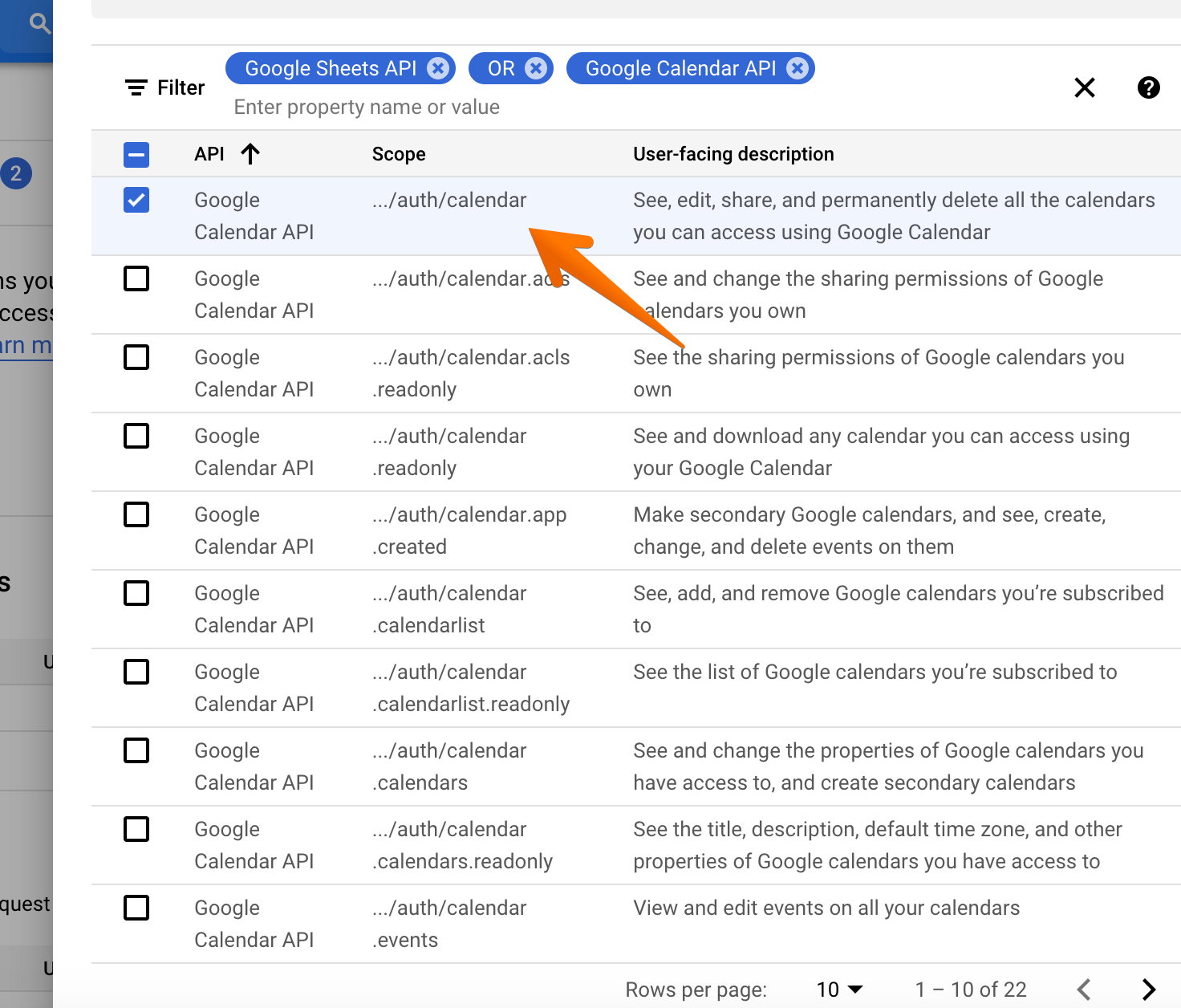Select the calendar.calendars.readonly scope checkbox
Image resolution: width=1181 pixels, height=1008 pixels.
click(x=136, y=829)
